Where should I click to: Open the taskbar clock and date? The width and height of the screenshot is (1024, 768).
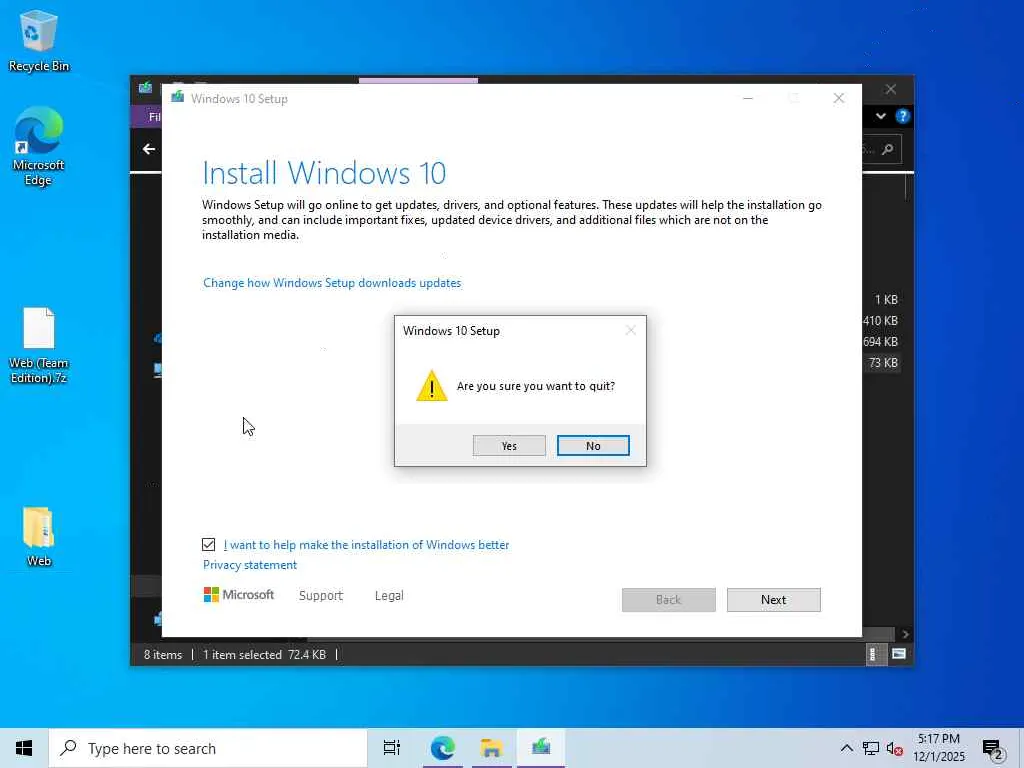coord(938,748)
